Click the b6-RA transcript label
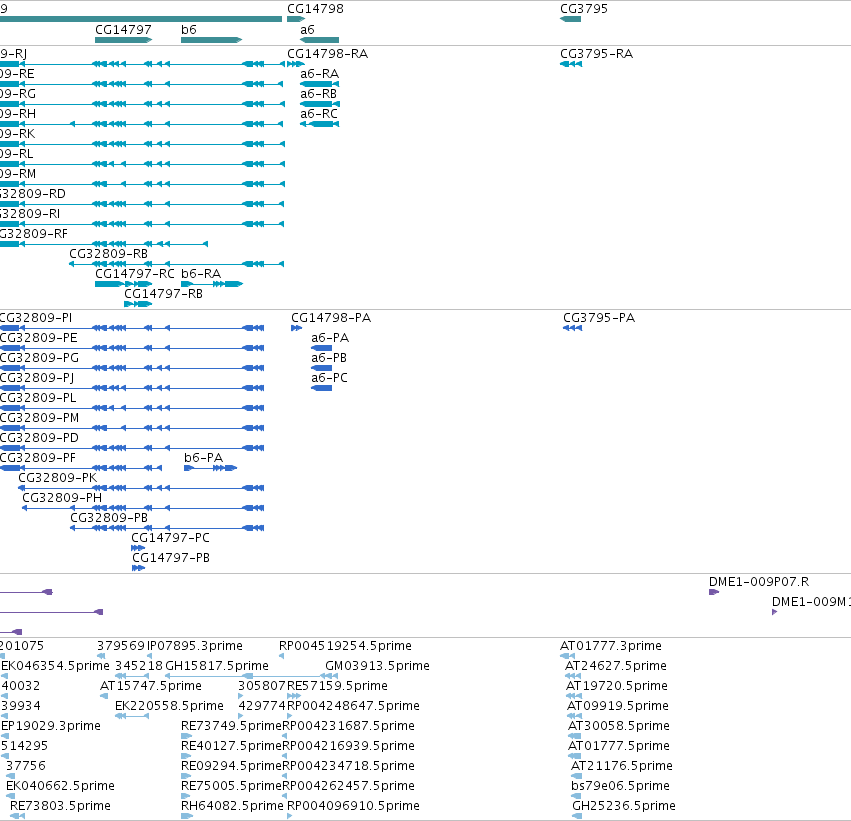 click(201, 274)
